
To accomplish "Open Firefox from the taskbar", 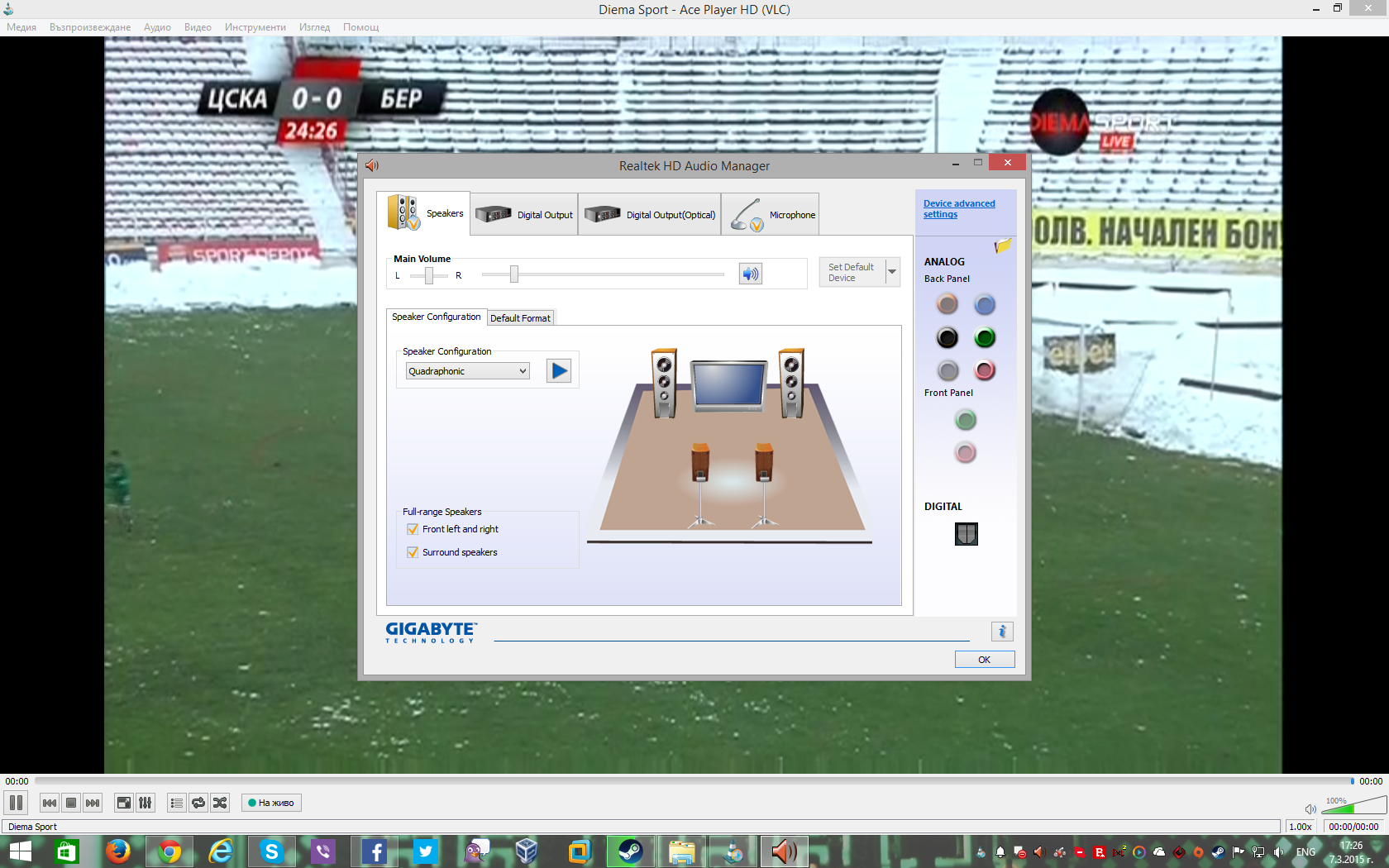I will coord(118,851).
